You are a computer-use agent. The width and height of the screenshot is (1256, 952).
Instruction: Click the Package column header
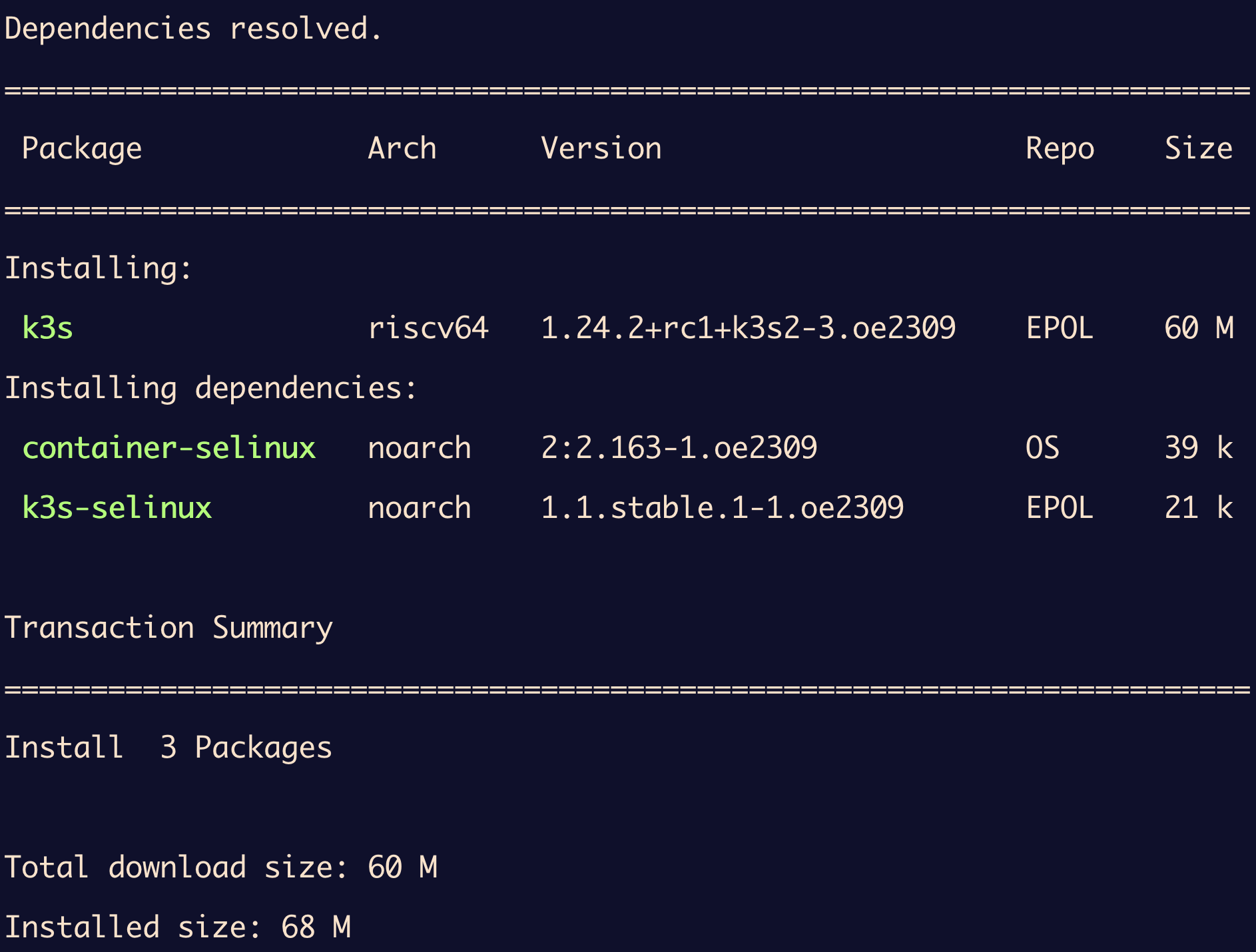point(82,148)
